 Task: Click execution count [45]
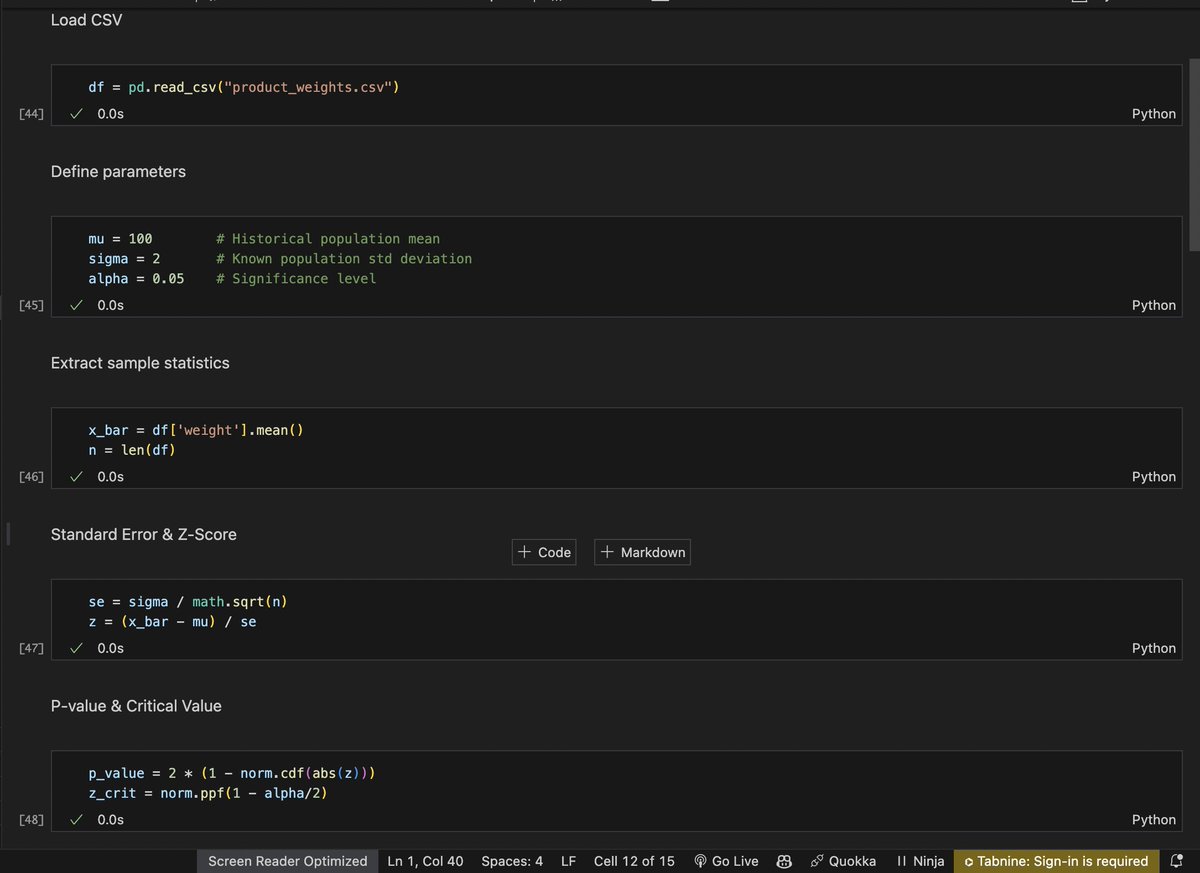point(31,305)
